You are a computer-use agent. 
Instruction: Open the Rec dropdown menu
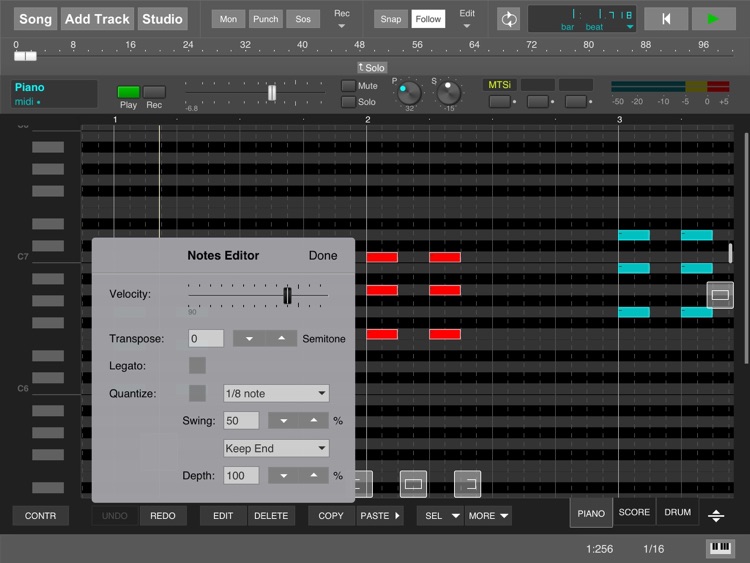[x=342, y=19]
